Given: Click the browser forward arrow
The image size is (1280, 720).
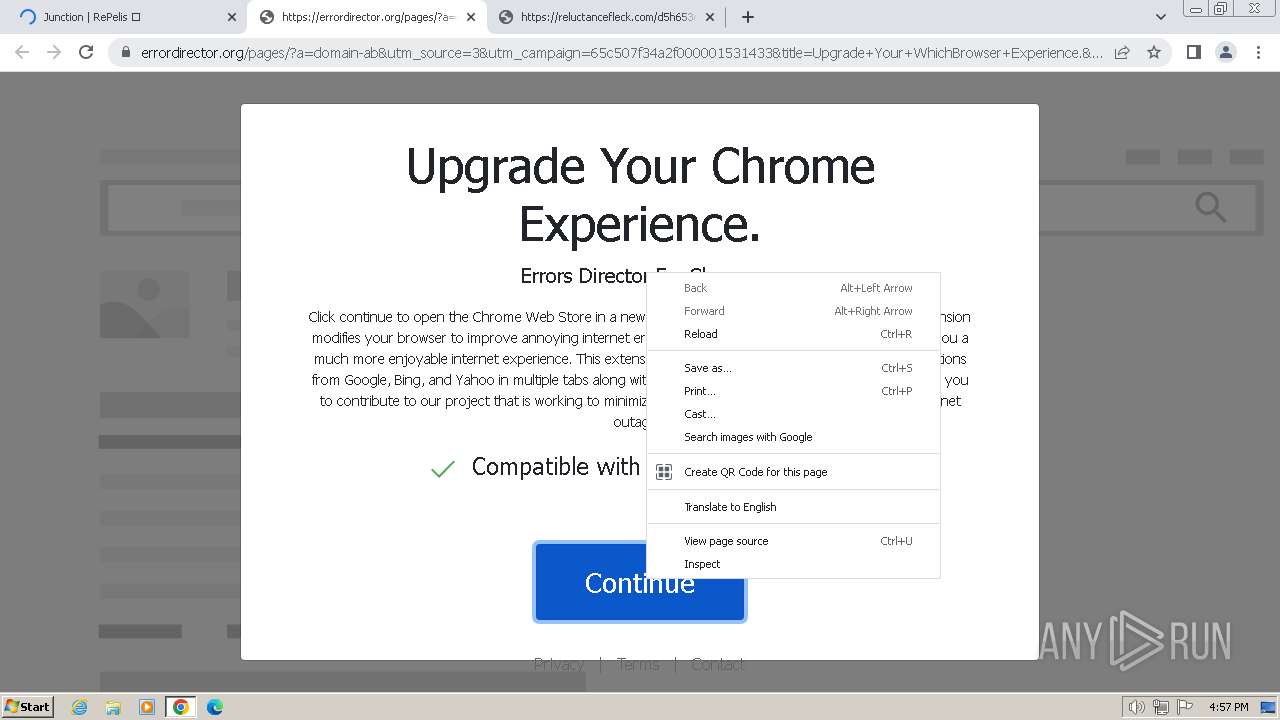Looking at the screenshot, I should coord(54,52).
